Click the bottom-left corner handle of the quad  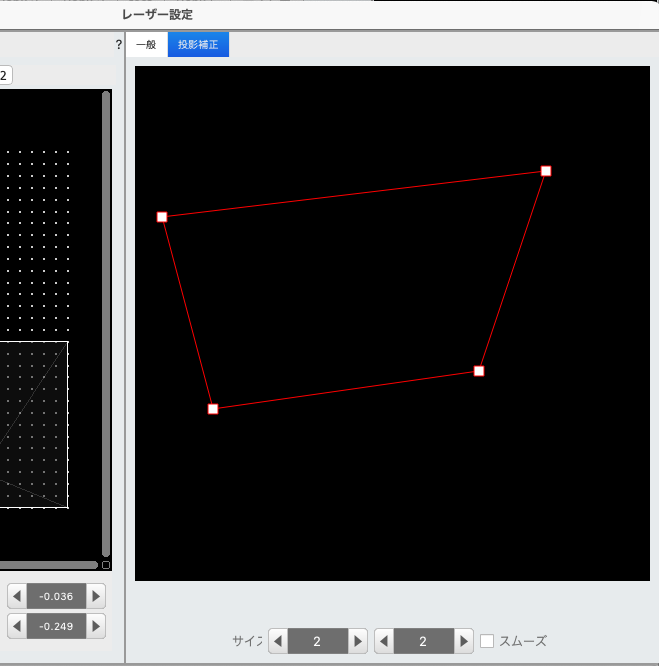[213, 409]
